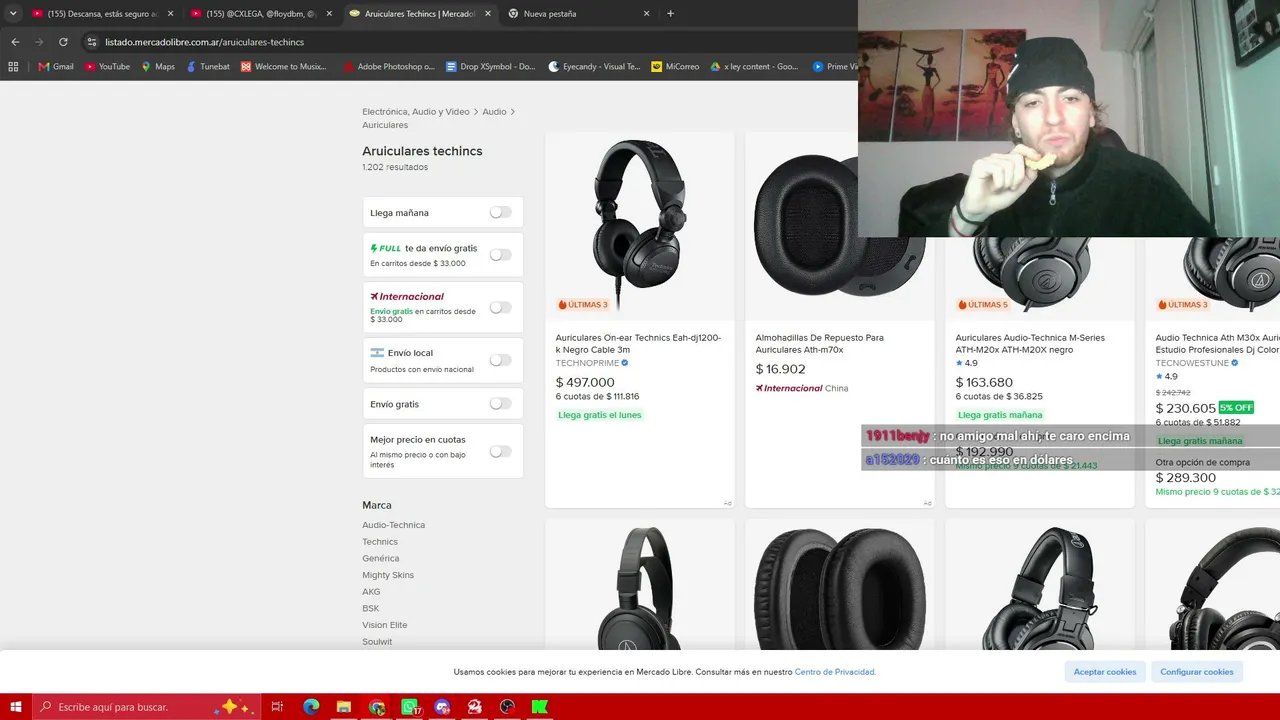Filter by Vision Elite brand

coord(385,625)
